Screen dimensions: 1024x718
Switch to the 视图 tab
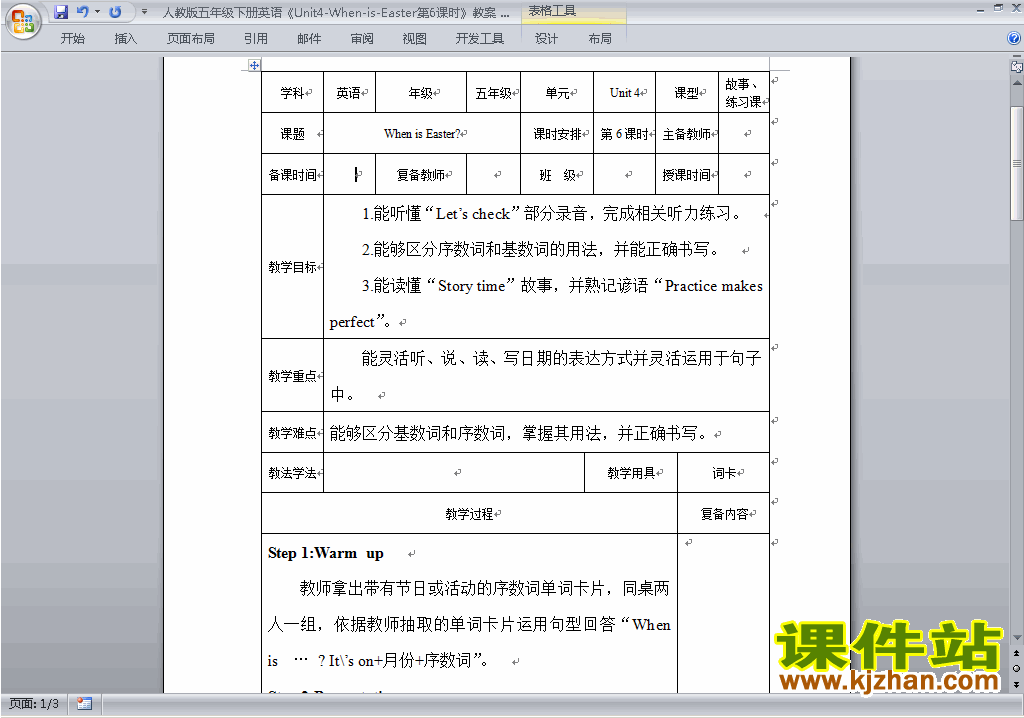click(415, 39)
